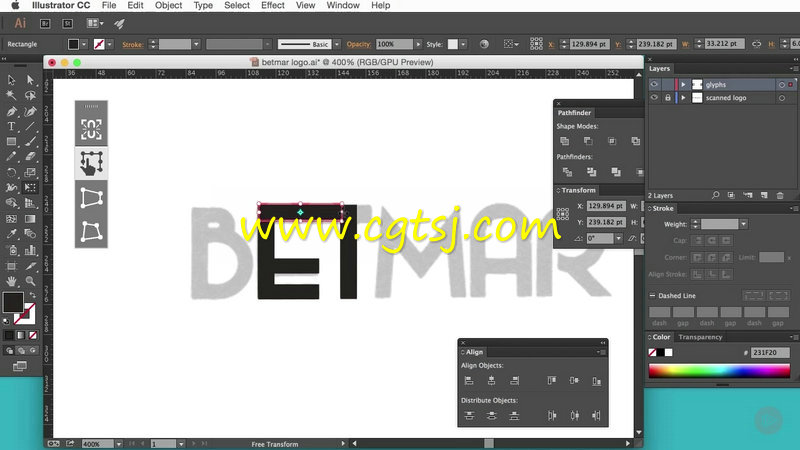The image size is (800, 450).
Task: Enable Dashed Line checkbox
Action: click(x=652, y=295)
